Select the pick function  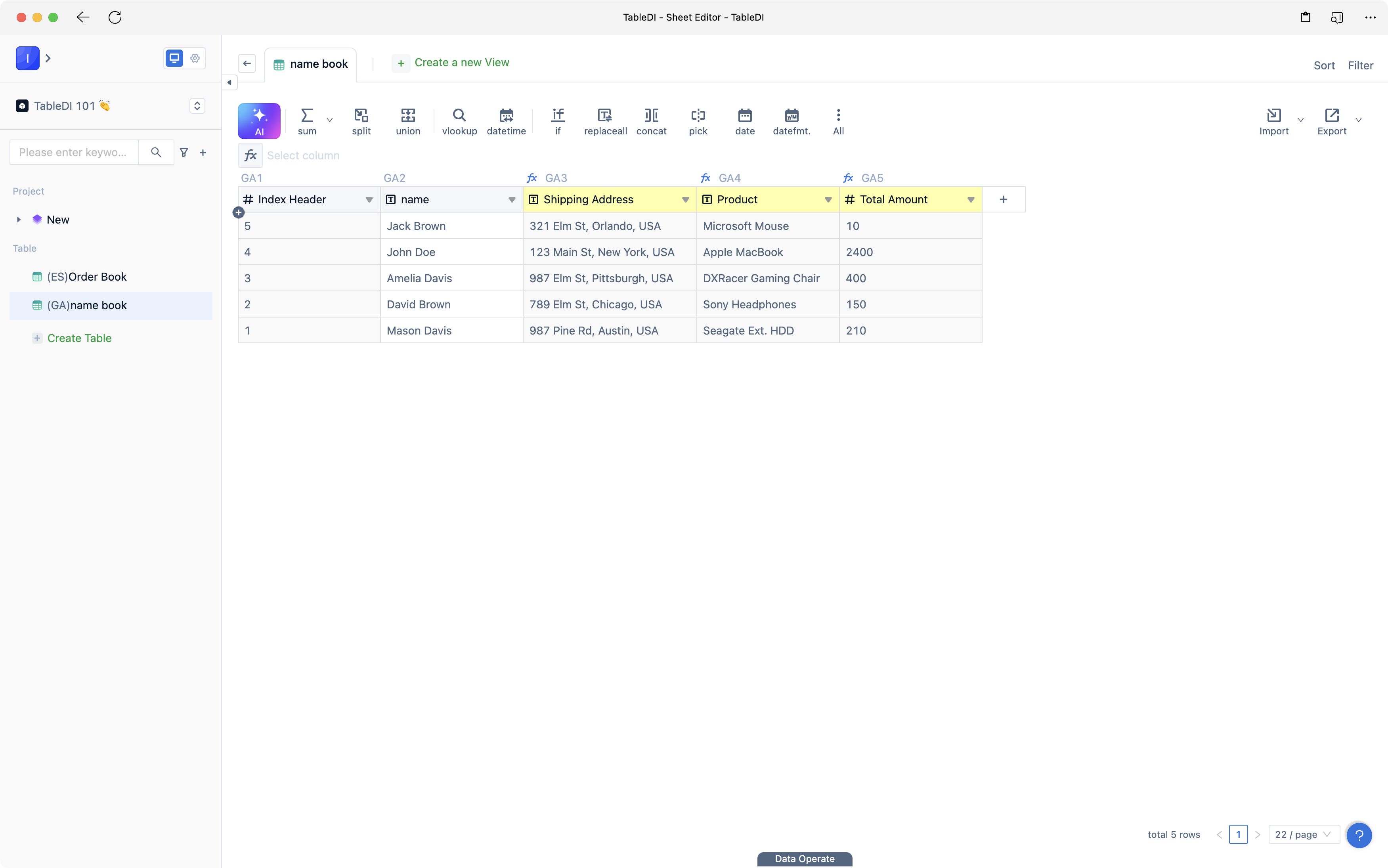click(x=698, y=122)
